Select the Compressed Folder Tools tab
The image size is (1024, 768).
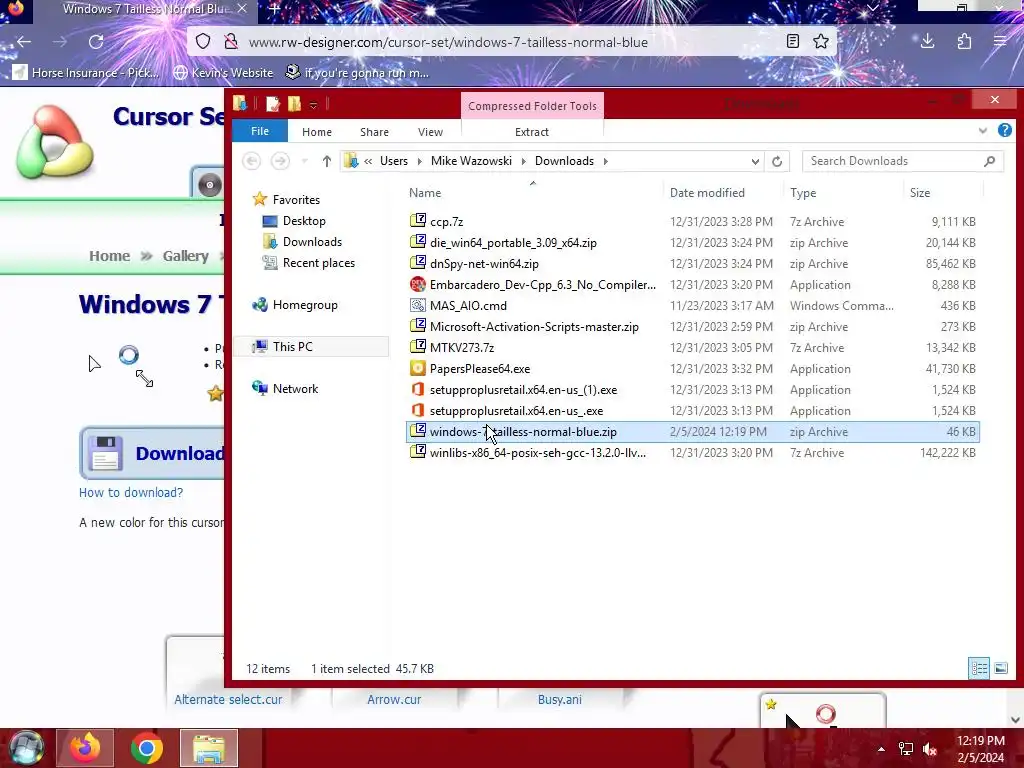click(532, 106)
